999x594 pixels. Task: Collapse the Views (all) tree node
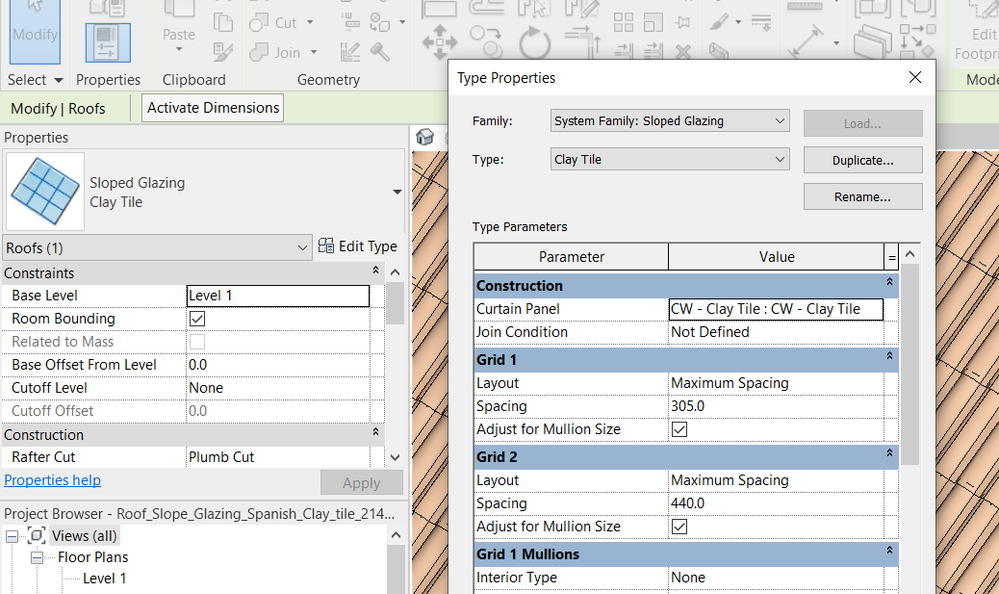(x=11, y=537)
